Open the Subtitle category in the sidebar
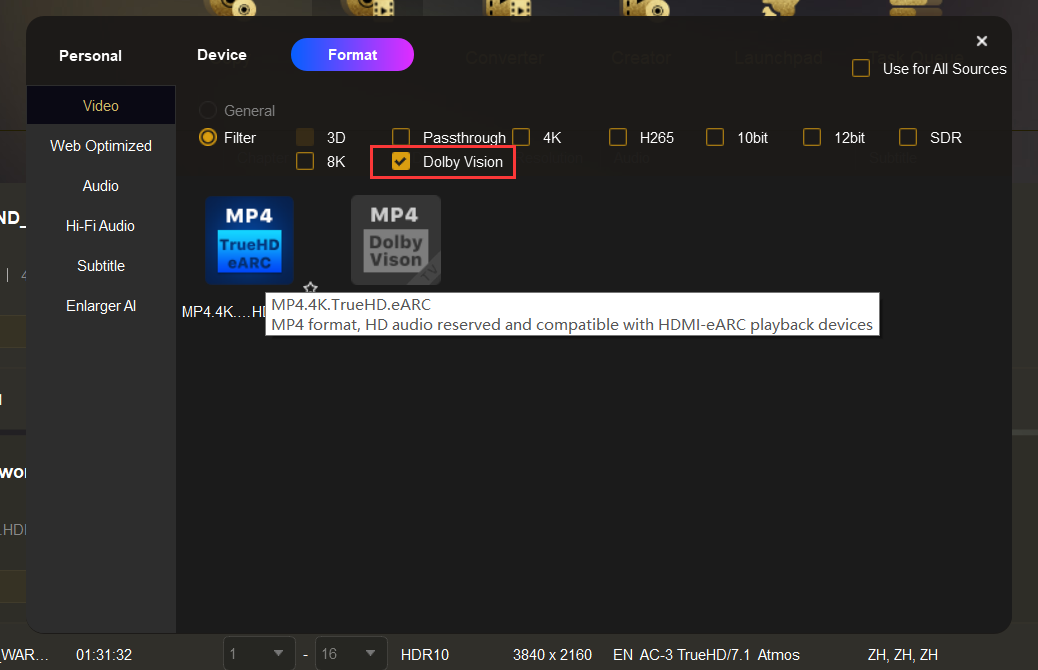 click(x=101, y=265)
